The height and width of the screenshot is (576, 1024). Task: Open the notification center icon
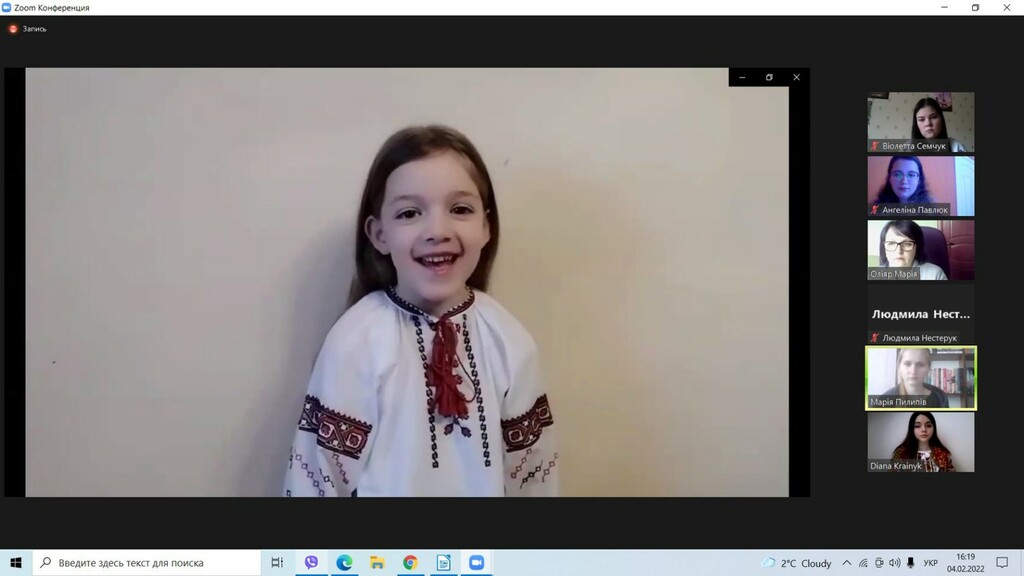pos(1002,563)
